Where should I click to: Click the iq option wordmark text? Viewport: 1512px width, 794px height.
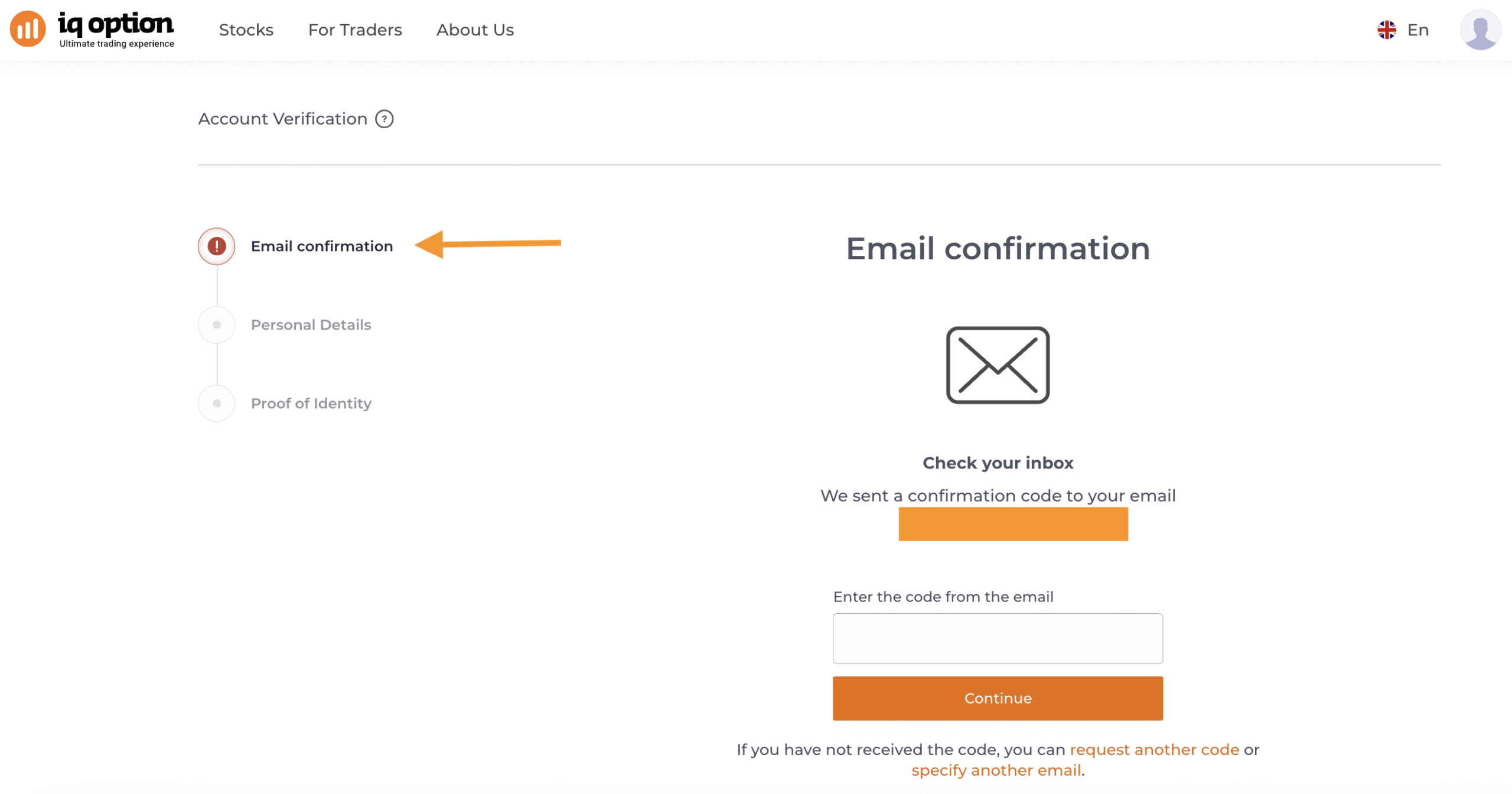point(116,25)
